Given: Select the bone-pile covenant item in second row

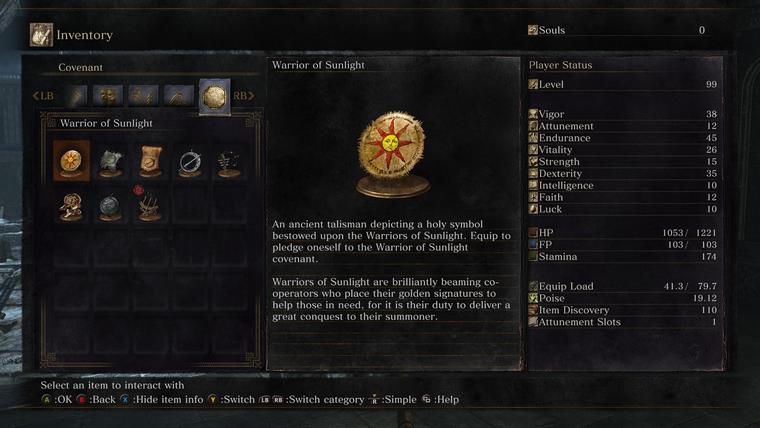Looking at the screenshot, I should (x=71, y=206).
